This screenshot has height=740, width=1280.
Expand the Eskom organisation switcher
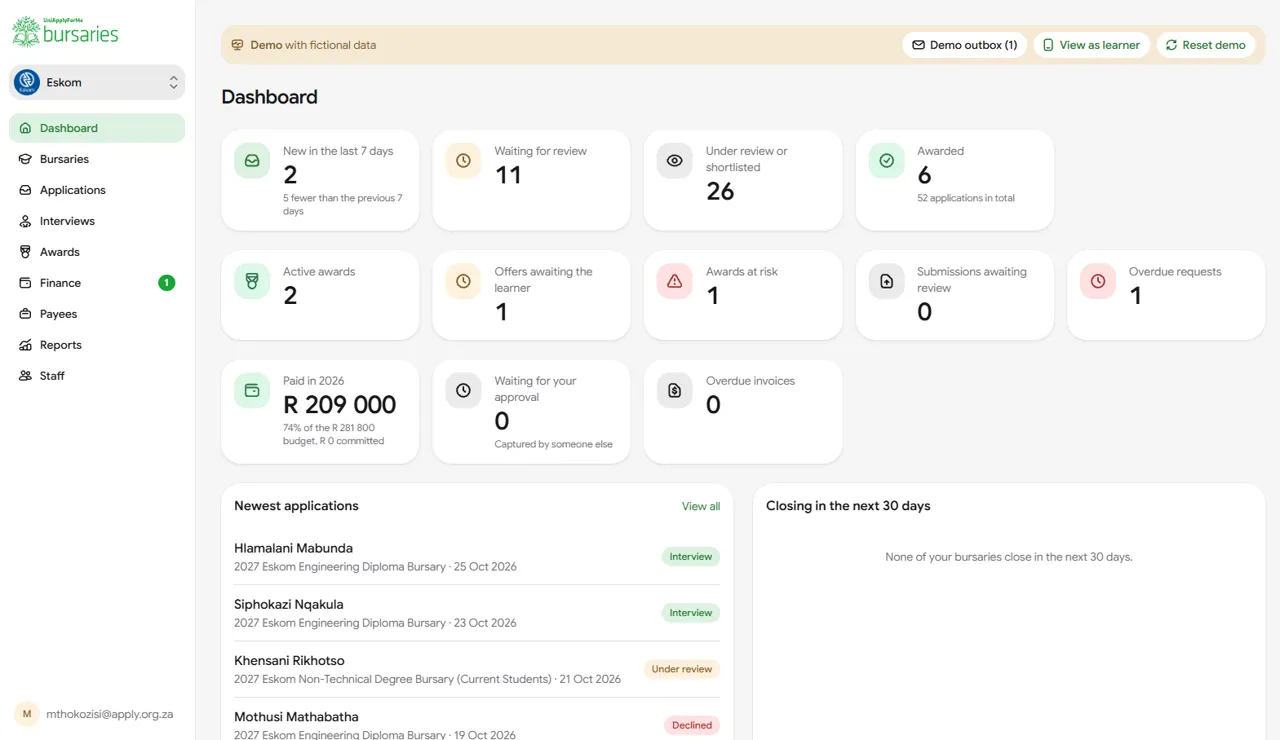pos(97,82)
